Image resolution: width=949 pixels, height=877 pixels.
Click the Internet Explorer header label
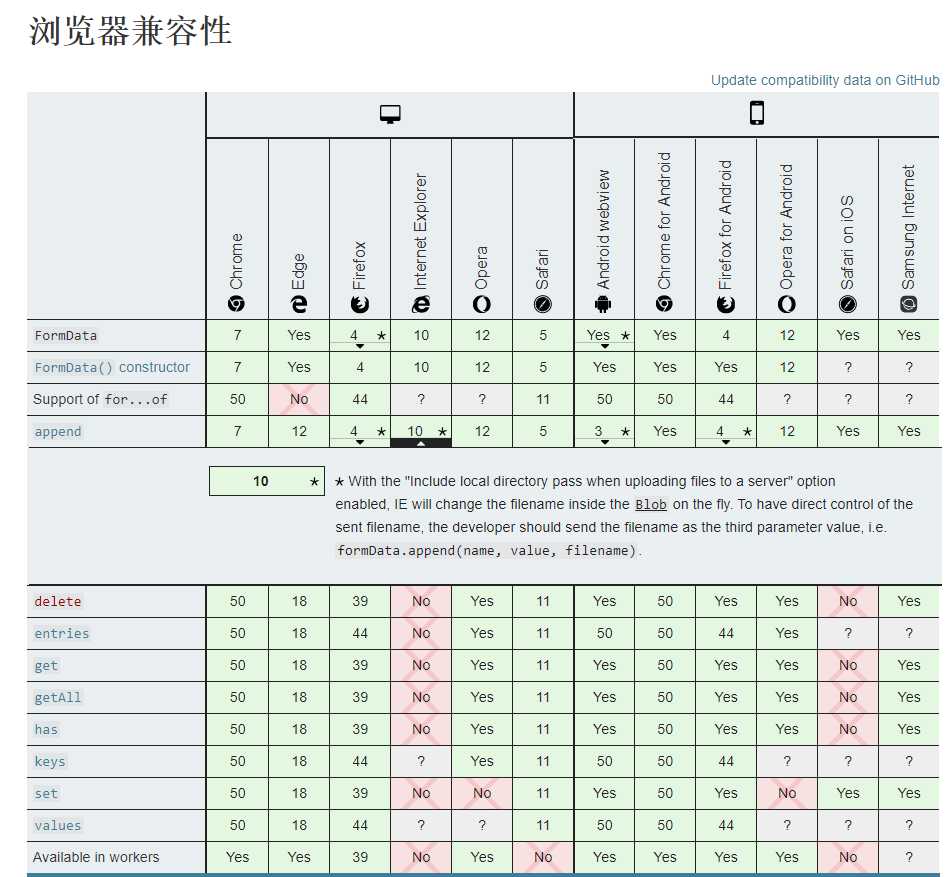(x=421, y=231)
